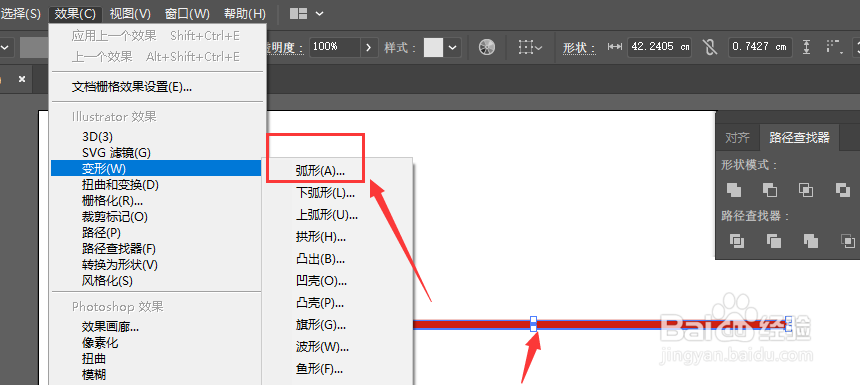The image size is (860, 385).
Task: Open the 帮助(H) menu
Action: (245, 14)
